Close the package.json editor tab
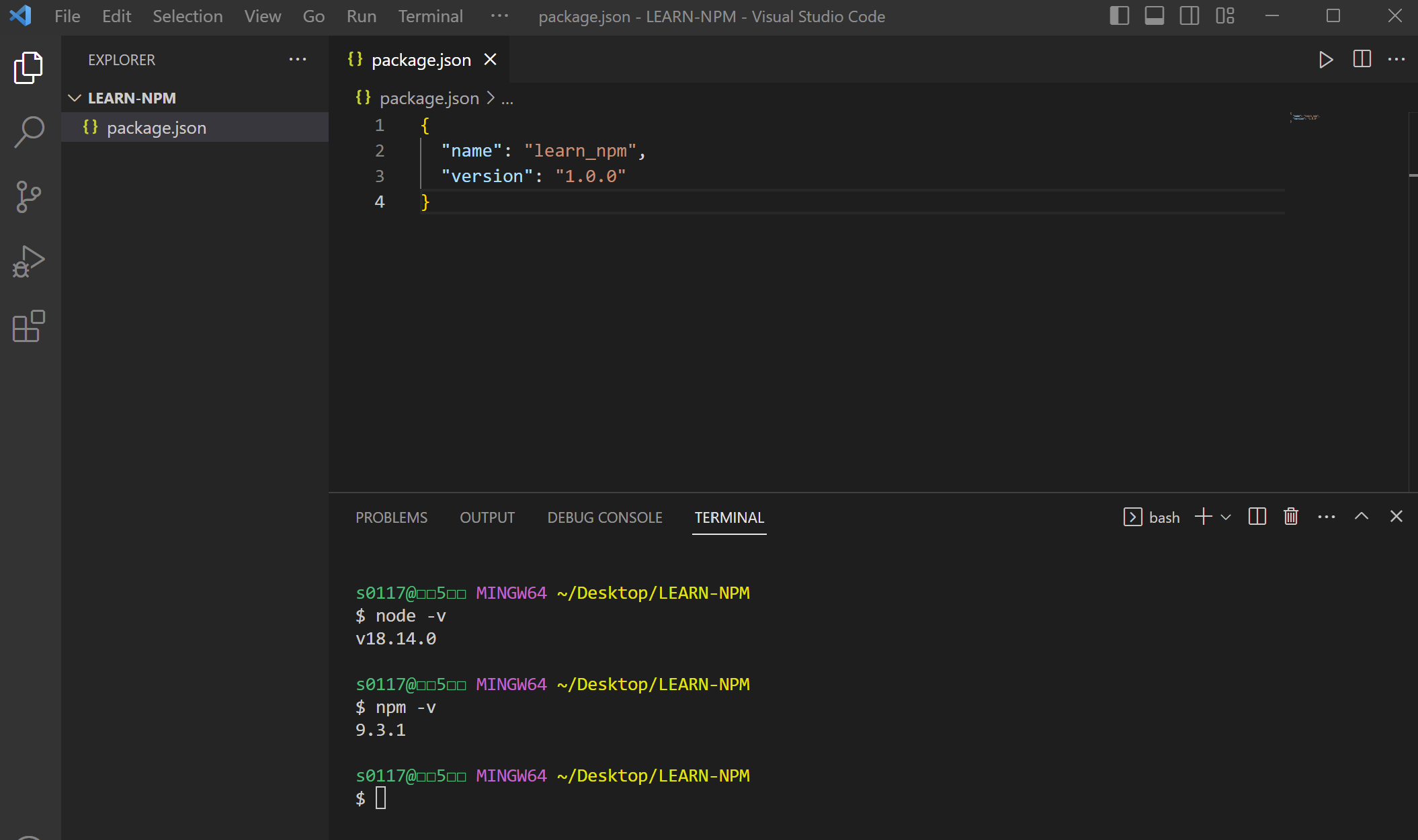1418x840 pixels. (491, 60)
